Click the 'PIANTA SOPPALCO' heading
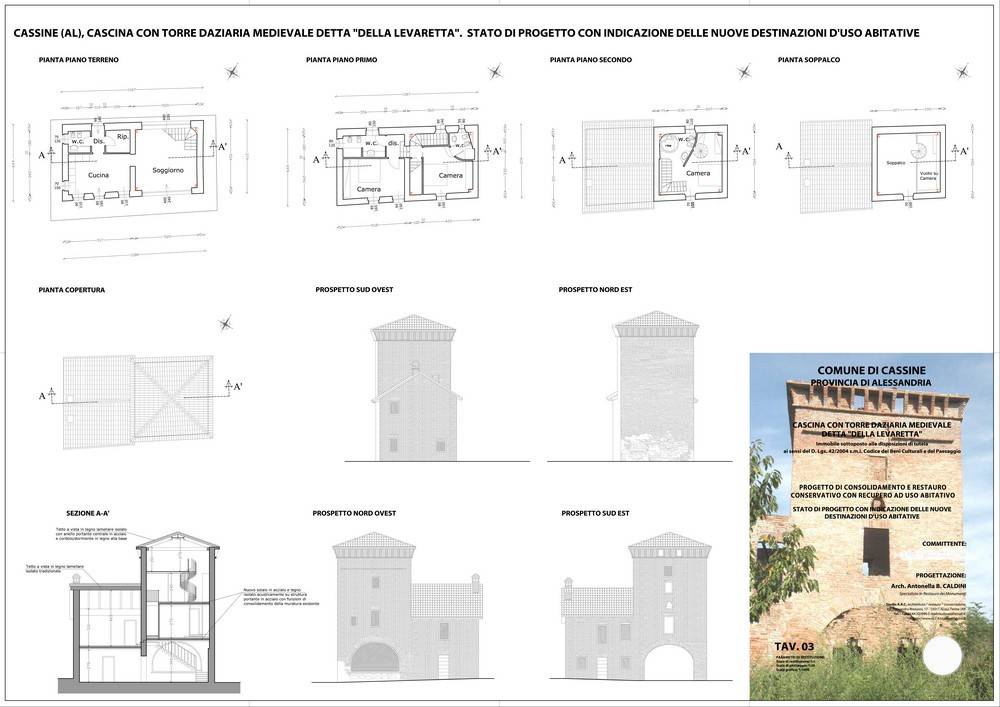Image resolution: width=1000 pixels, height=707 pixels. coord(809,60)
